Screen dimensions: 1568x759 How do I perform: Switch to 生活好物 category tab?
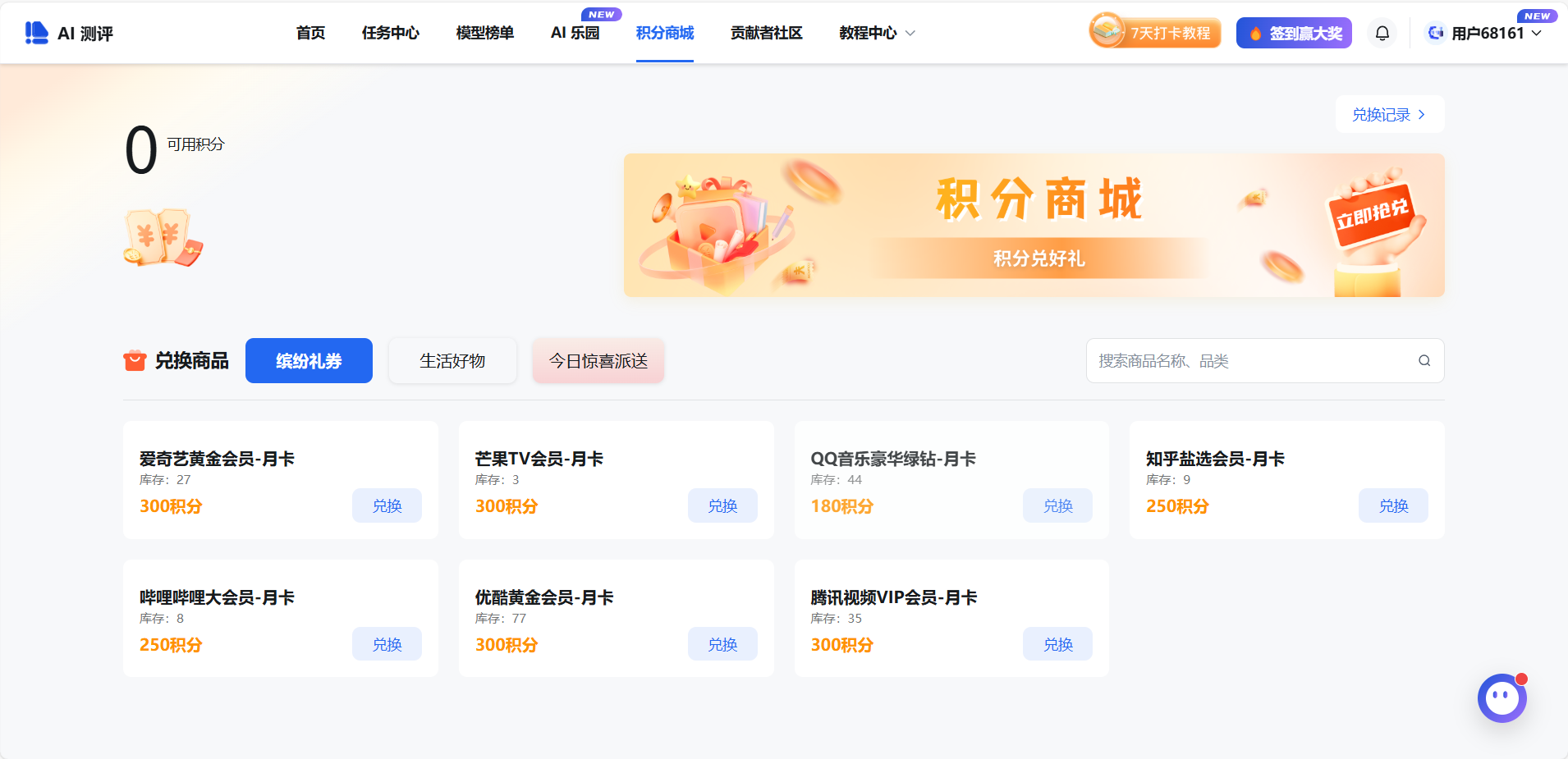tap(452, 360)
